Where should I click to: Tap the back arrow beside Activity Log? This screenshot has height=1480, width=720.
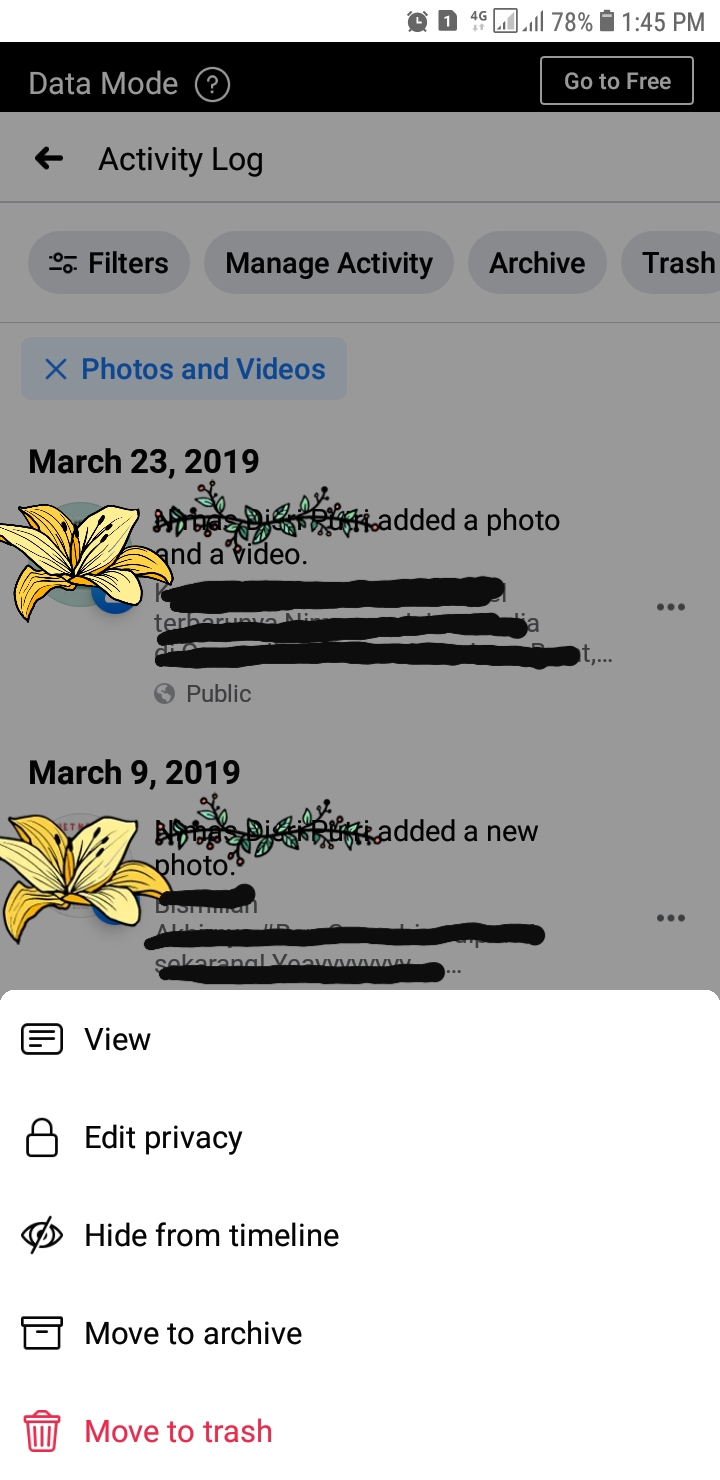pyautogui.click(x=48, y=158)
